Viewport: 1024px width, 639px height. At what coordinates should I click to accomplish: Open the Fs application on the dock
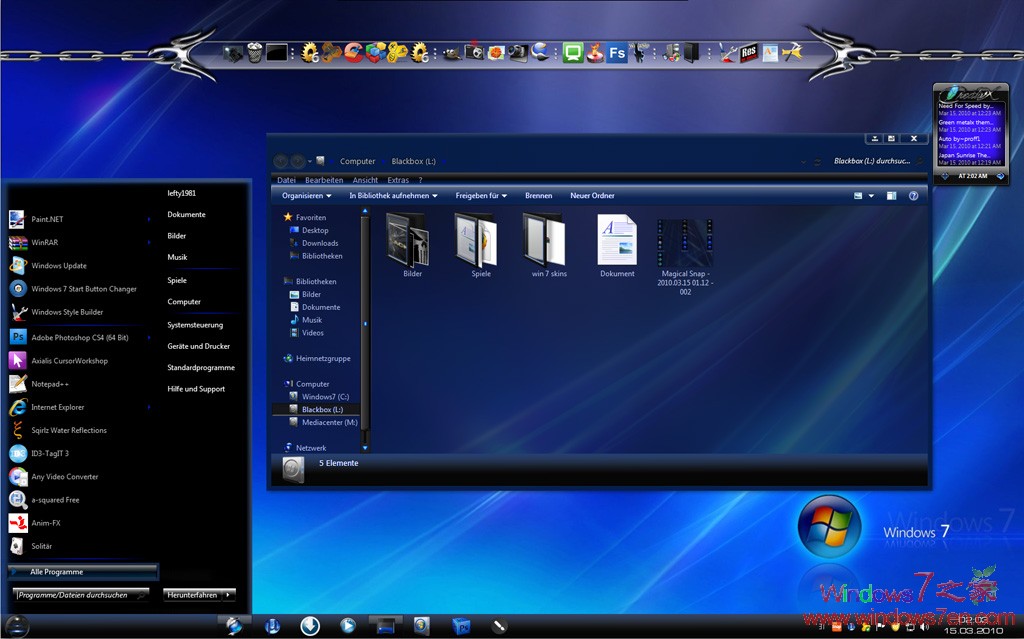click(617, 52)
